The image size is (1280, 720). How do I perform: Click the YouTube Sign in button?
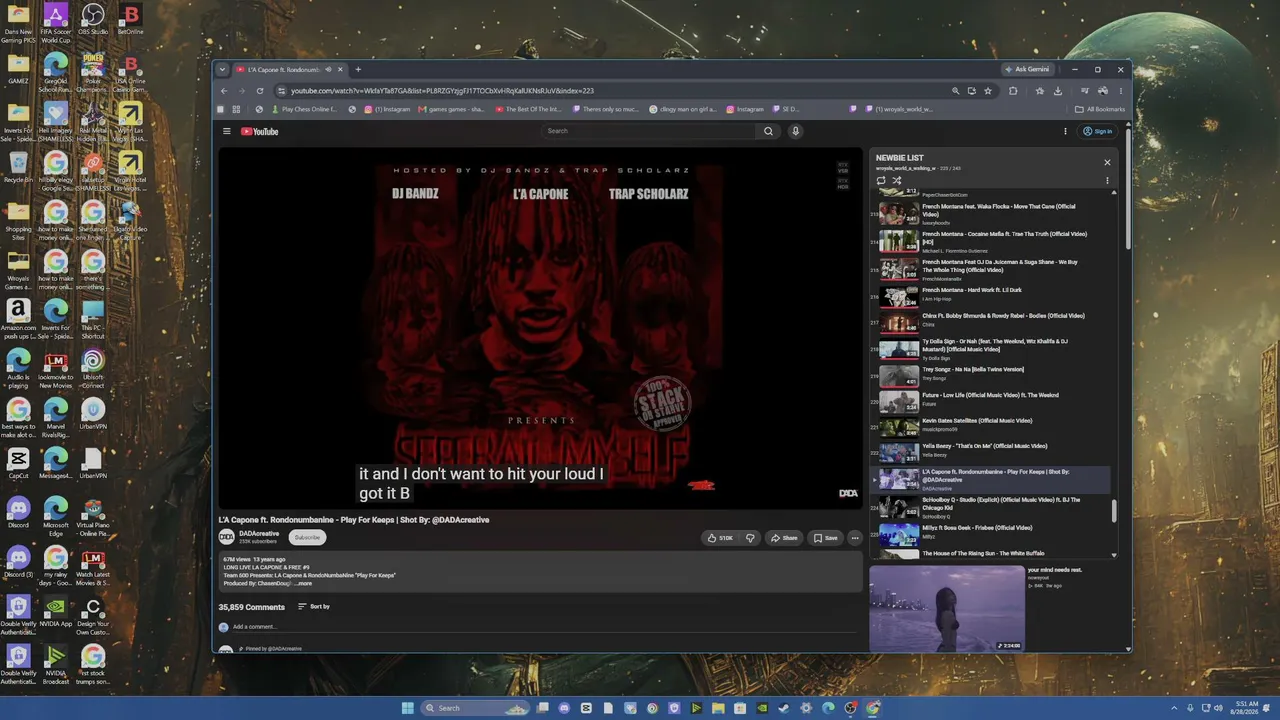pos(1098,131)
